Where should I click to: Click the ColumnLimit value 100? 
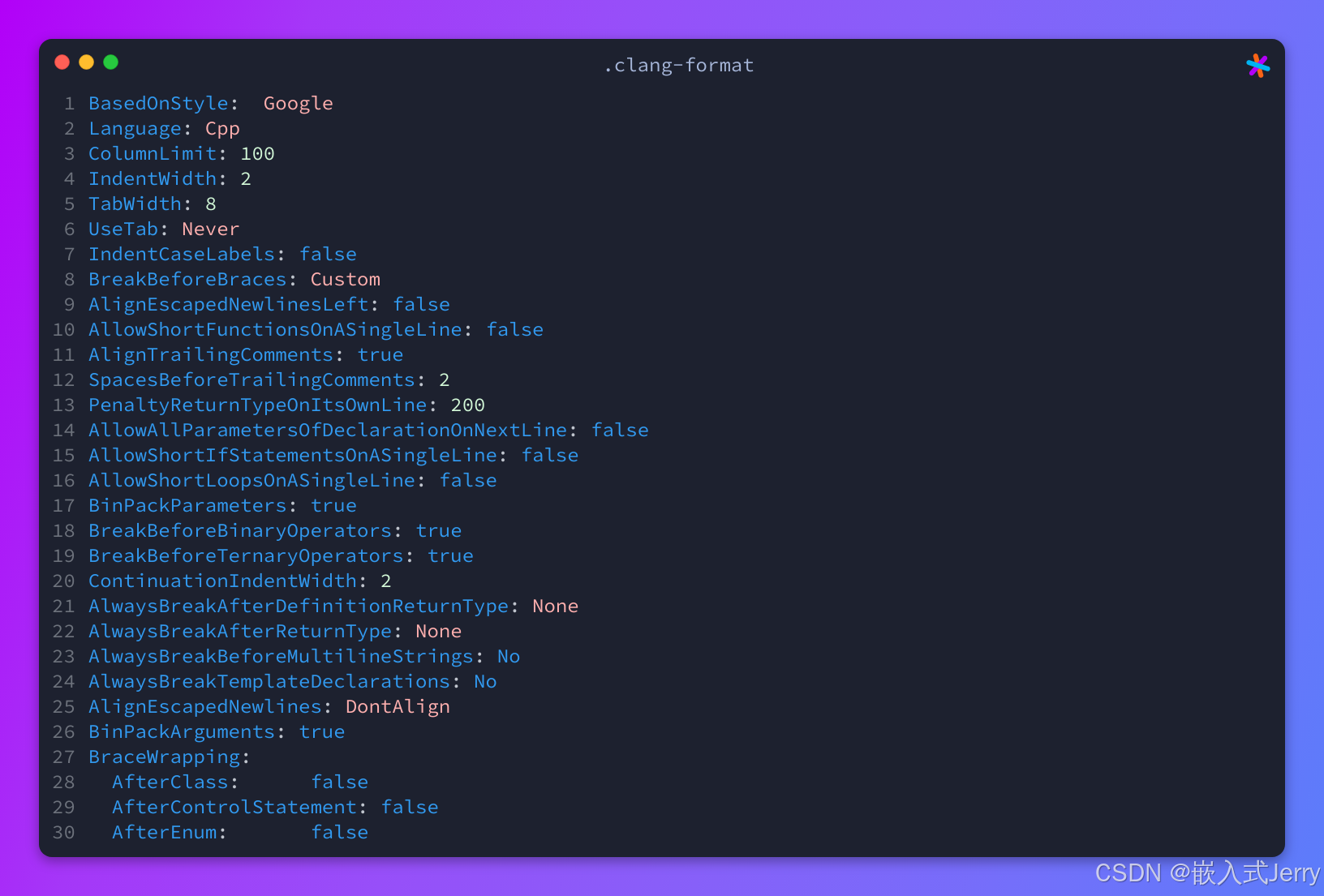(257, 153)
